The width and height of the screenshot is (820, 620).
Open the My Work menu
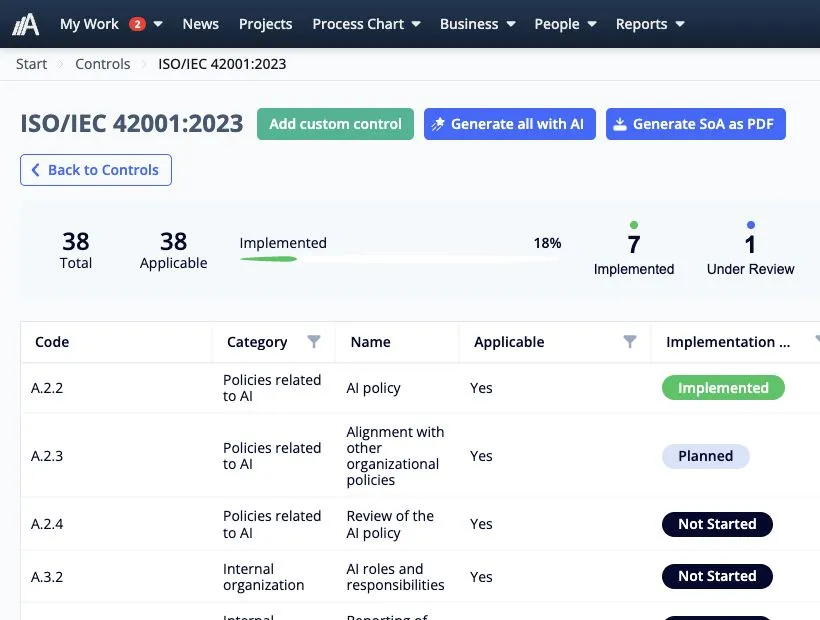point(89,24)
